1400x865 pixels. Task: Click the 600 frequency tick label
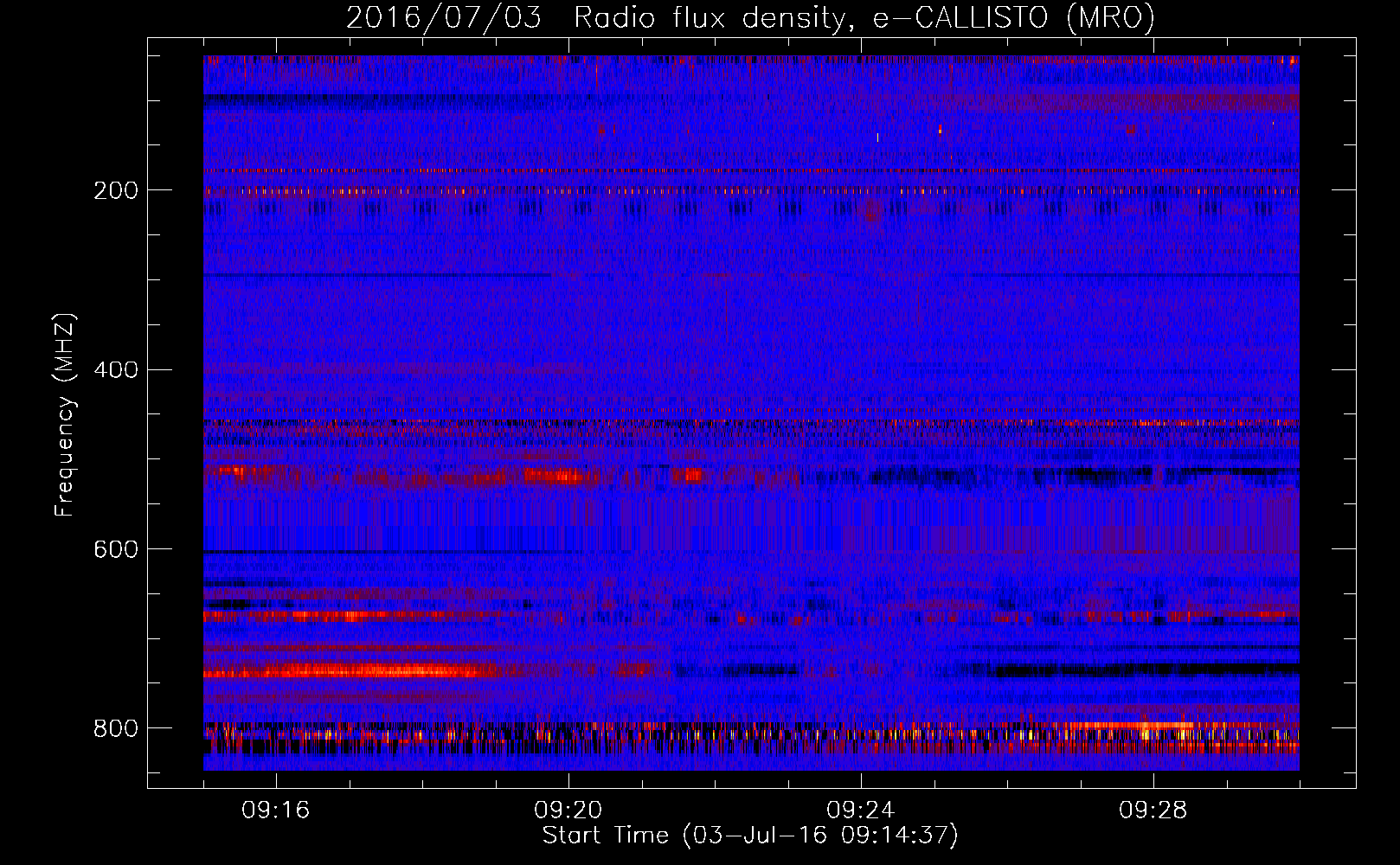pos(115,549)
